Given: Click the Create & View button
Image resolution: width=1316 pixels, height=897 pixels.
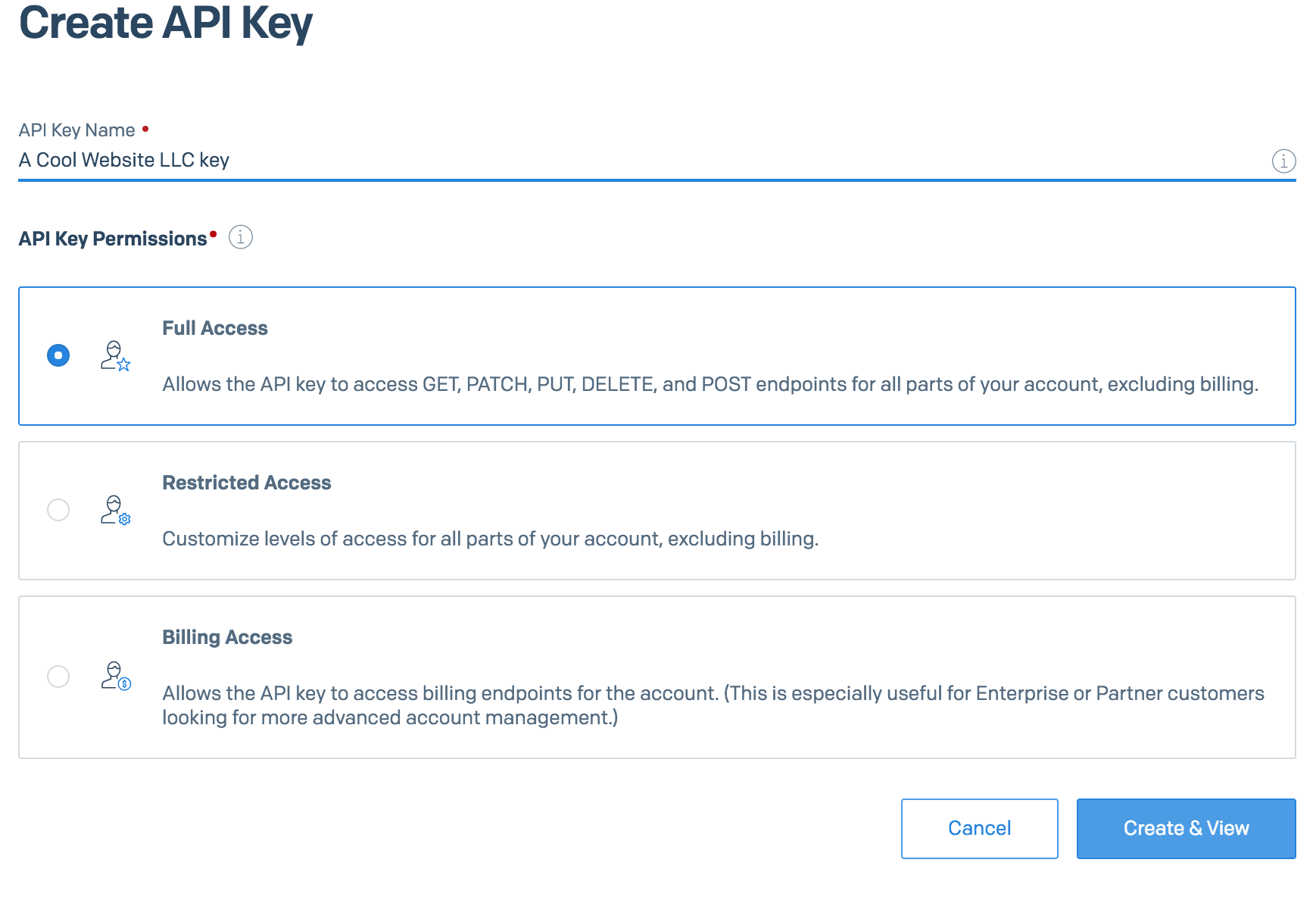Looking at the screenshot, I should click(1186, 828).
